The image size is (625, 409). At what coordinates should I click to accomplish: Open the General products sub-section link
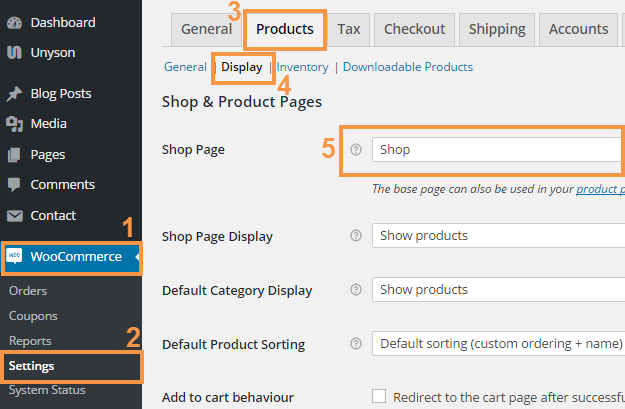[x=185, y=67]
